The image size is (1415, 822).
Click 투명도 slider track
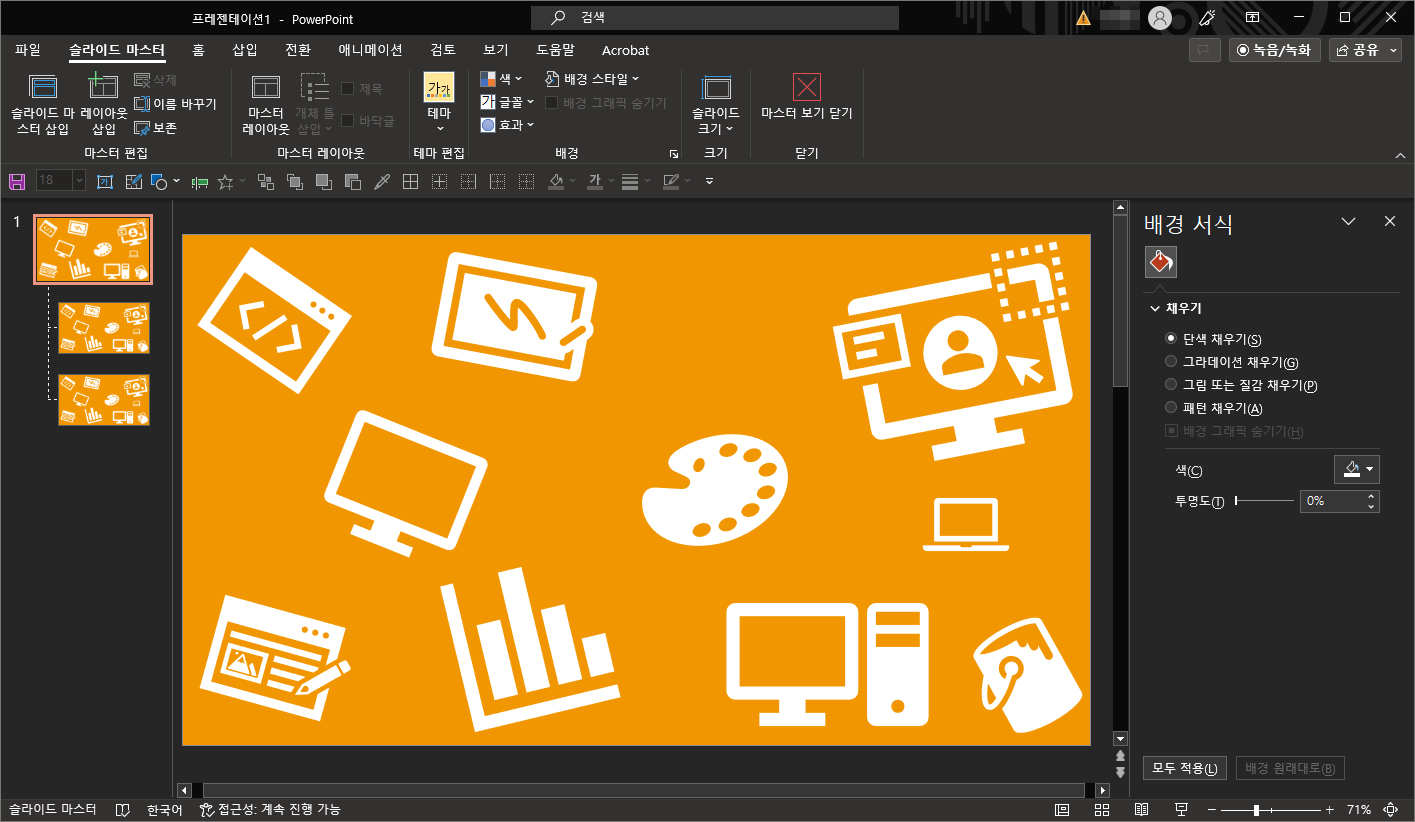[x=1264, y=501]
